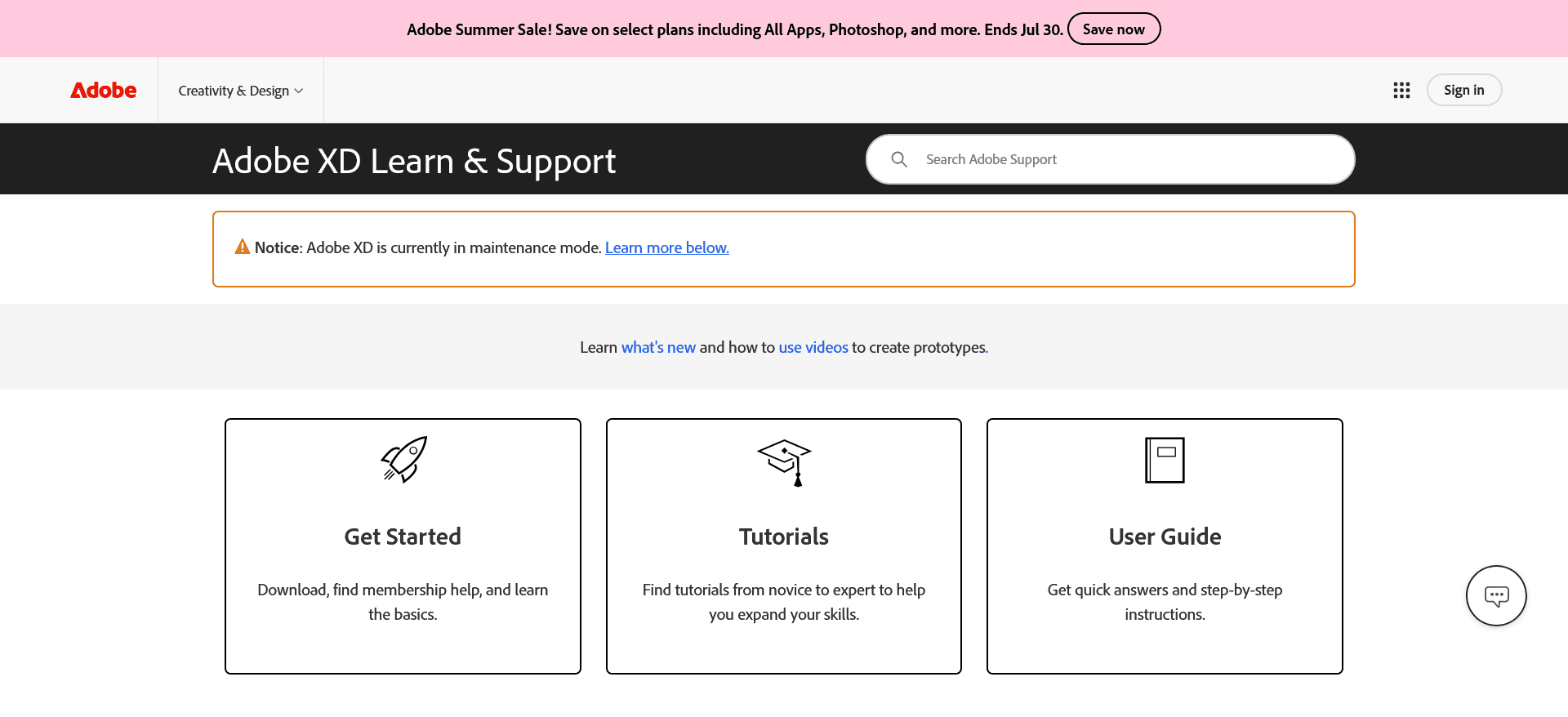The width and height of the screenshot is (1568, 717).
Task: Open the Tutorials heading
Action: (784, 537)
